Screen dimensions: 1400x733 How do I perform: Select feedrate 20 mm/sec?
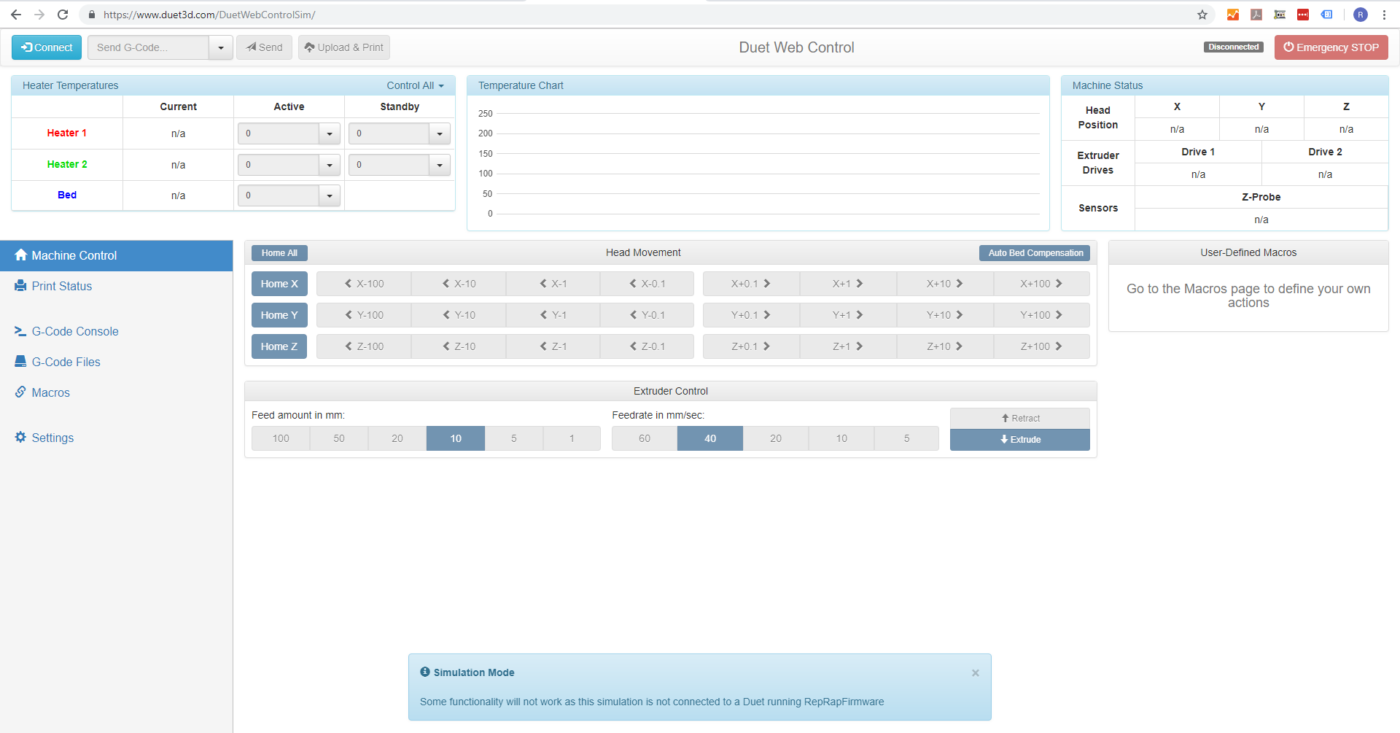pos(776,439)
